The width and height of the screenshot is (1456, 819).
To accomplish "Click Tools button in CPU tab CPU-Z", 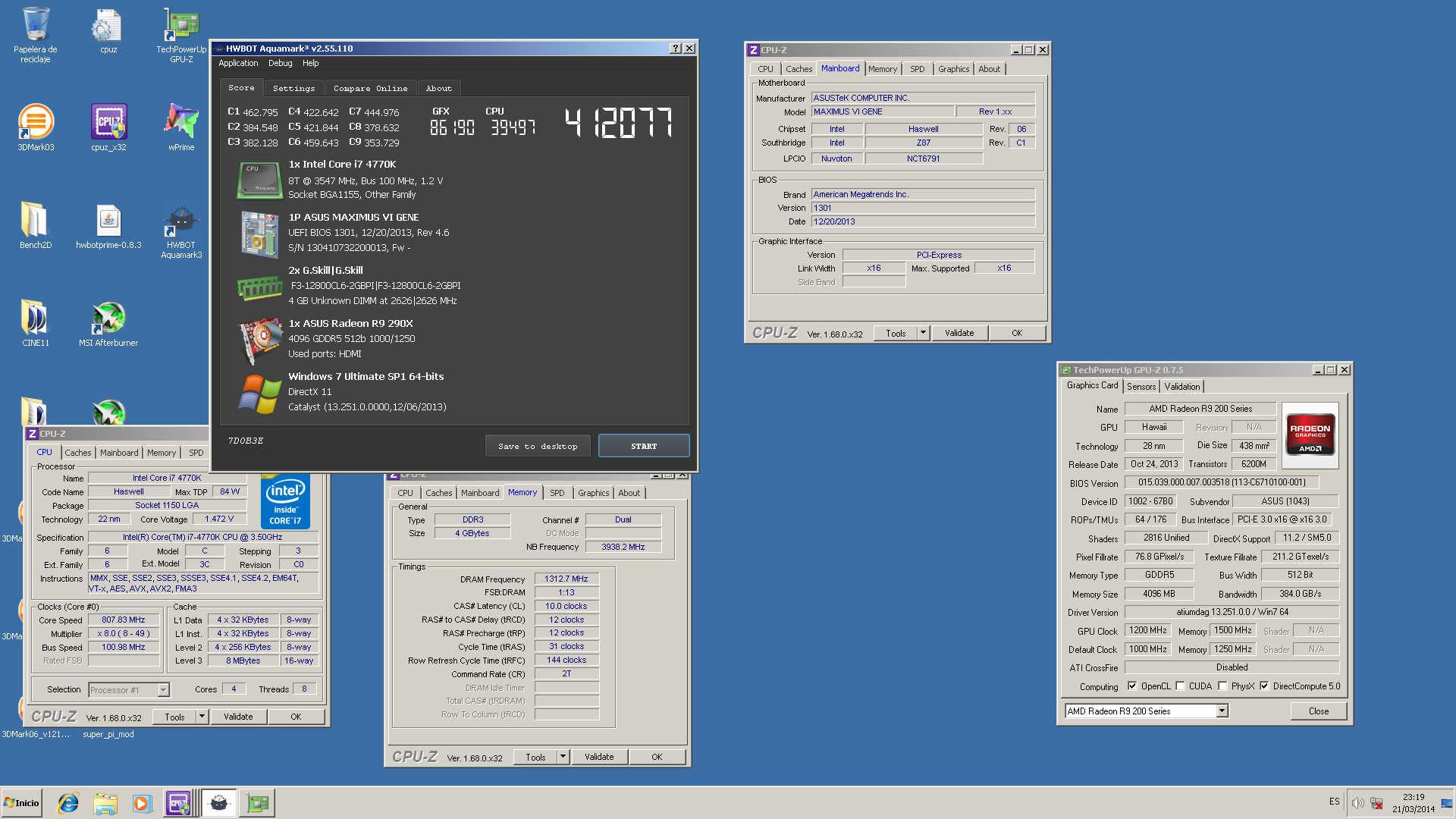I will click(x=174, y=717).
